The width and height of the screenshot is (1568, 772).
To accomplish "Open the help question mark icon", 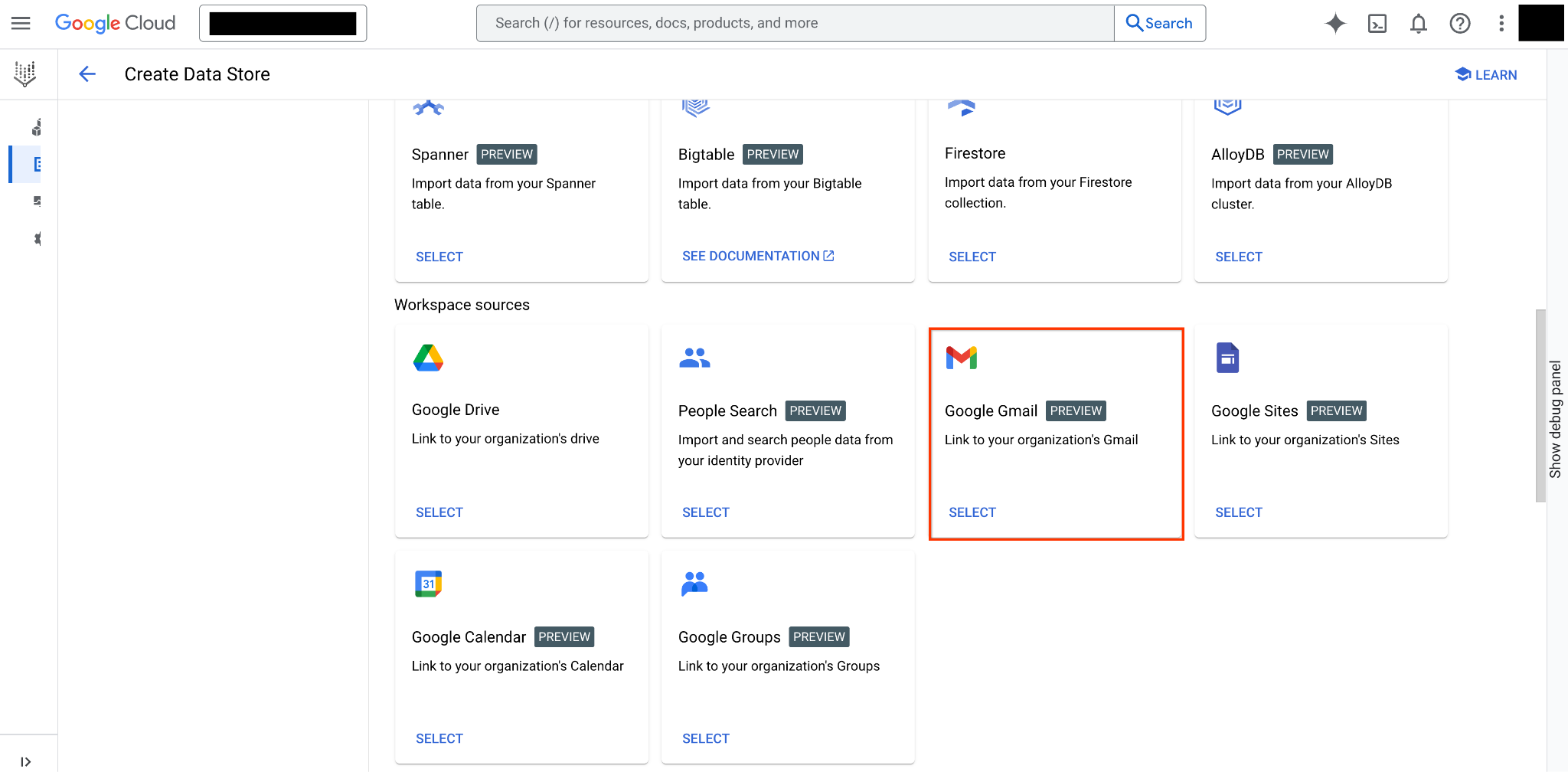I will 1460,24.
